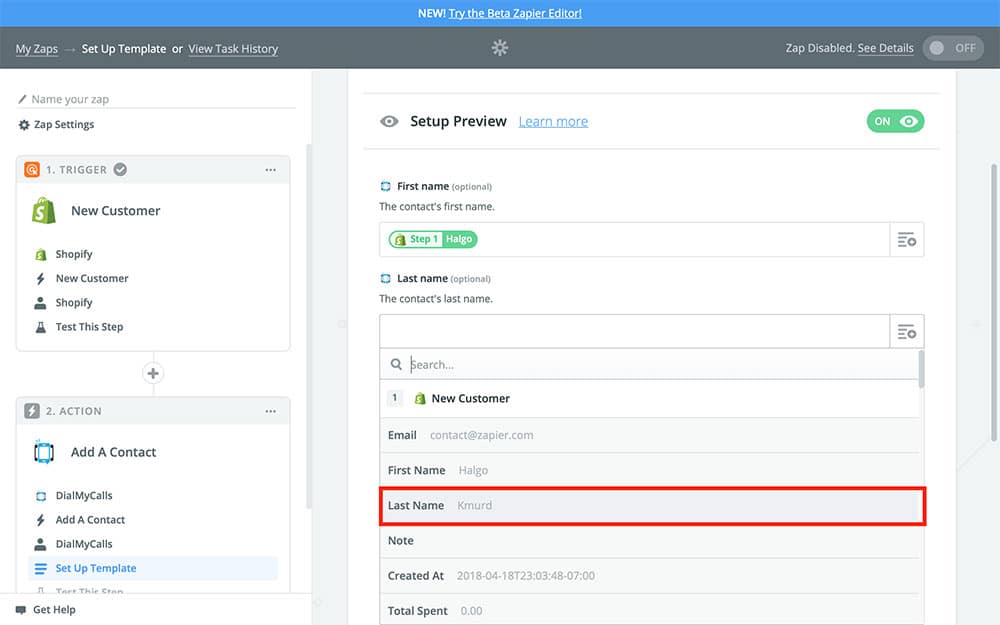1000x625 pixels.
Task: Click the Zapier loading gear icon in header
Action: [500, 48]
